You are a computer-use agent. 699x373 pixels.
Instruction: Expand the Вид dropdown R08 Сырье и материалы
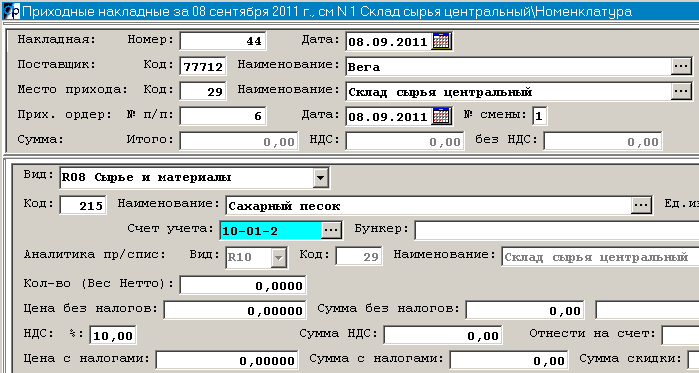click(x=320, y=177)
